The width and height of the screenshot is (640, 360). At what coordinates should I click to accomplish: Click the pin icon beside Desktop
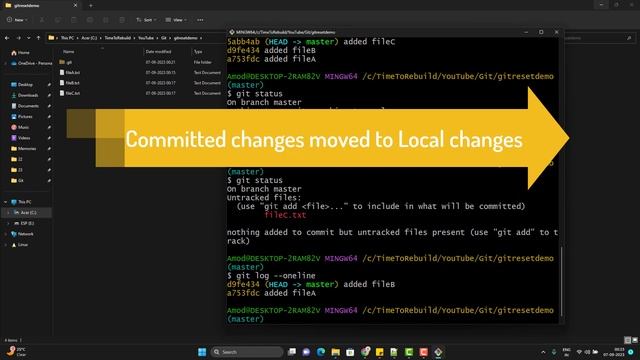[49, 84]
